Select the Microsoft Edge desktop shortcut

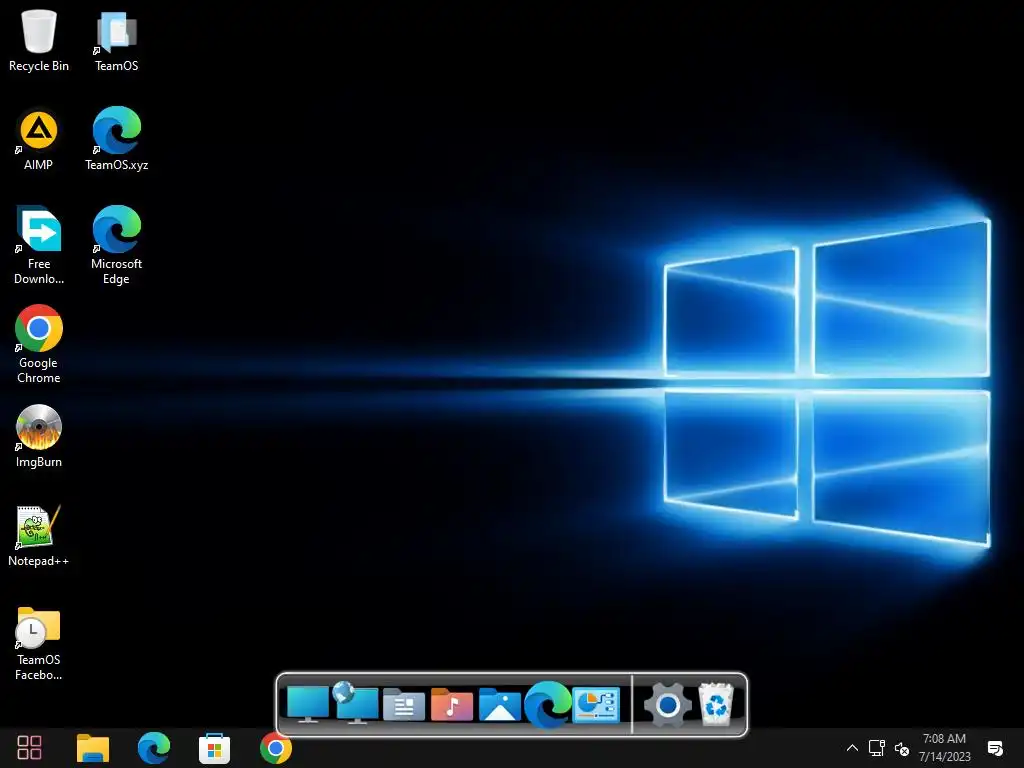coord(116,246)
